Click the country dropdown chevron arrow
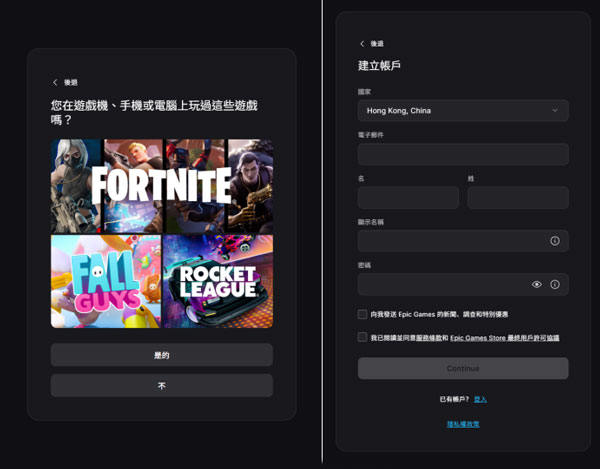600x469 pixels. pyautogui.click(x=554, y=110)
